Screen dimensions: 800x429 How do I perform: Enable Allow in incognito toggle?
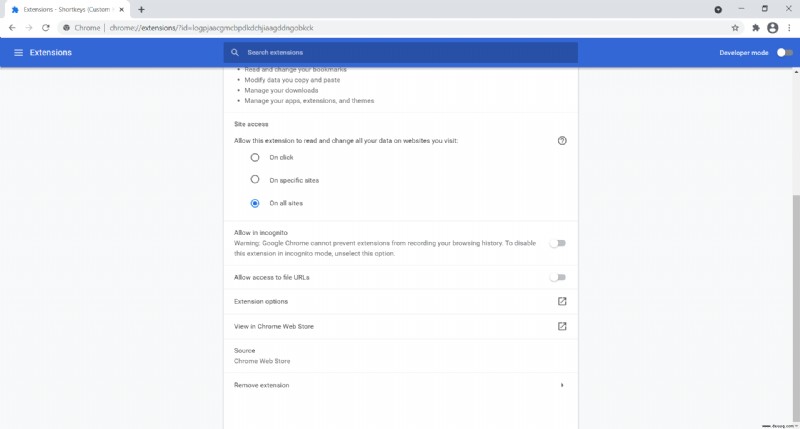558,243
